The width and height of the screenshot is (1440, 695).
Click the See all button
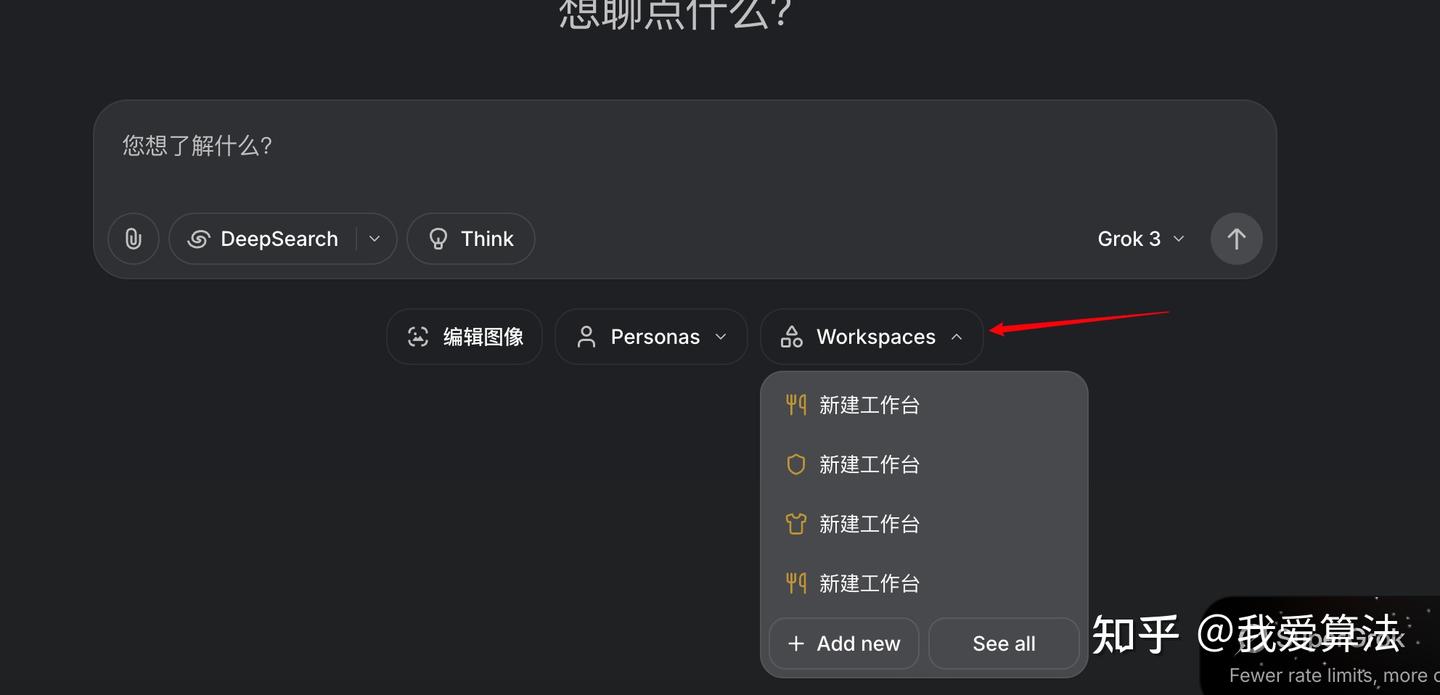point(1003,643)
